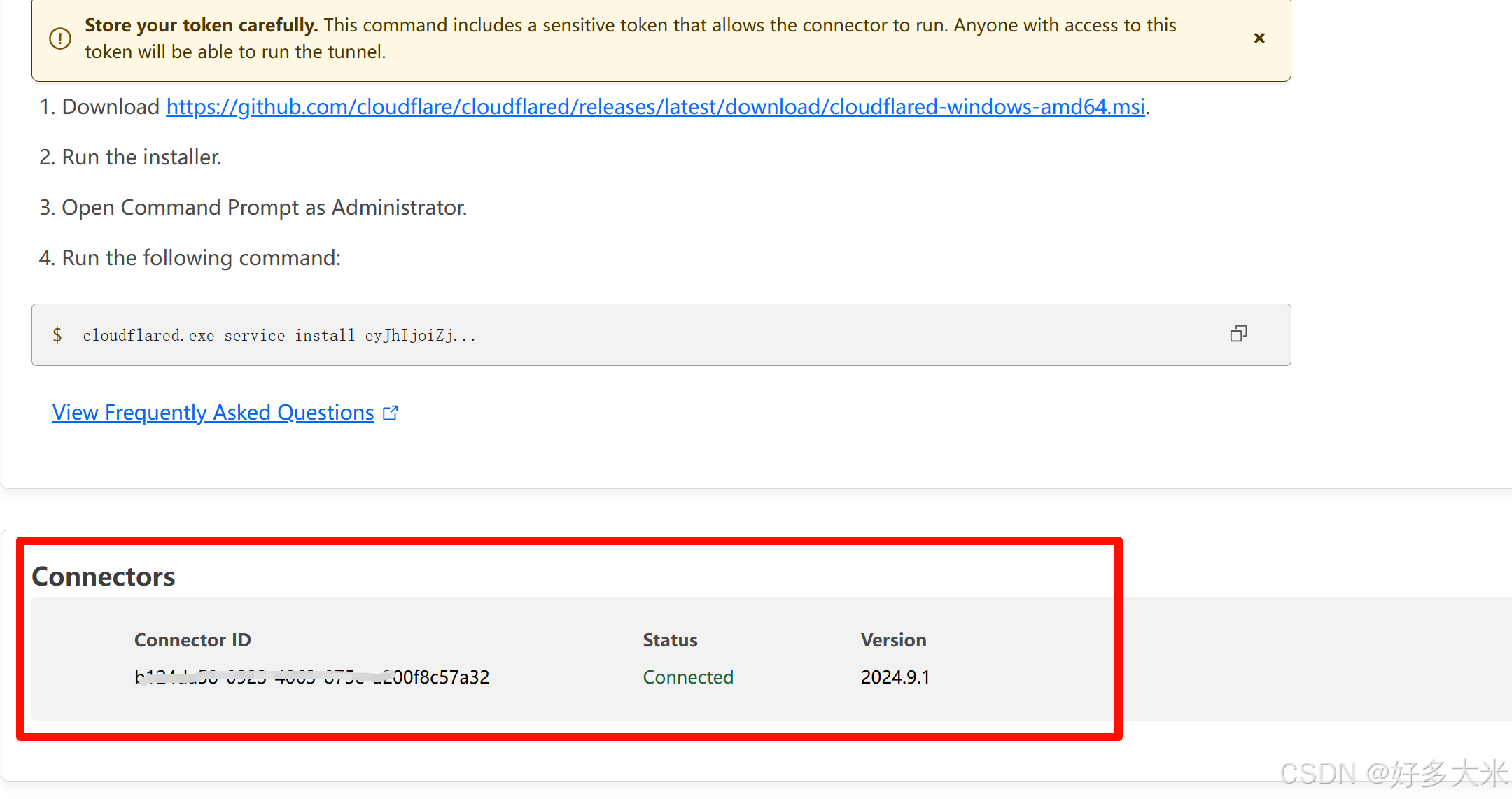Click the dollar sign prompt symbol
Image resolution: width=1512 pixels, height=799 pixels.
pyautogui.click(x=57, y=335)
